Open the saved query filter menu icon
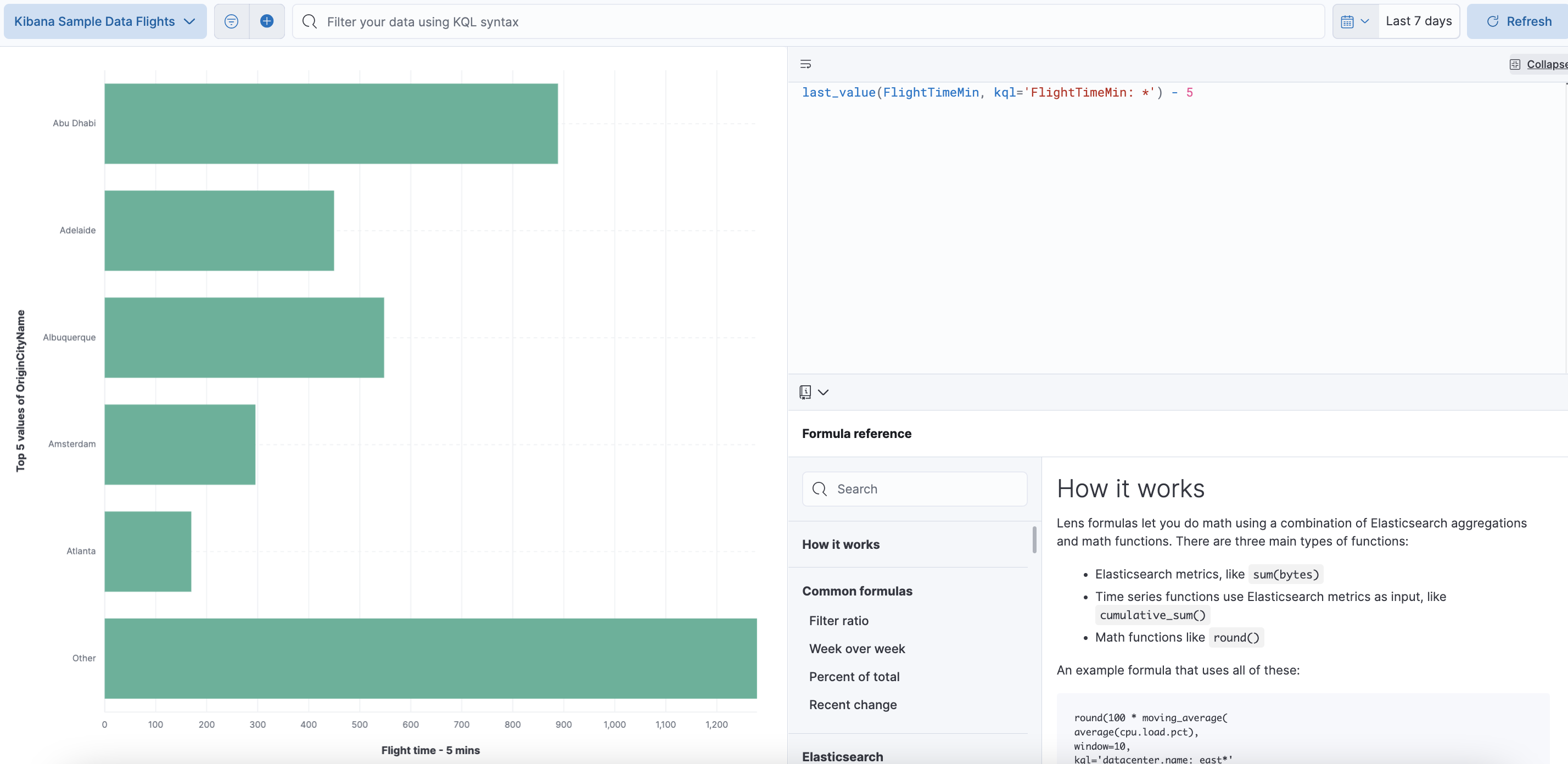This screenshot has height=764, width=1568. (231, 21)
